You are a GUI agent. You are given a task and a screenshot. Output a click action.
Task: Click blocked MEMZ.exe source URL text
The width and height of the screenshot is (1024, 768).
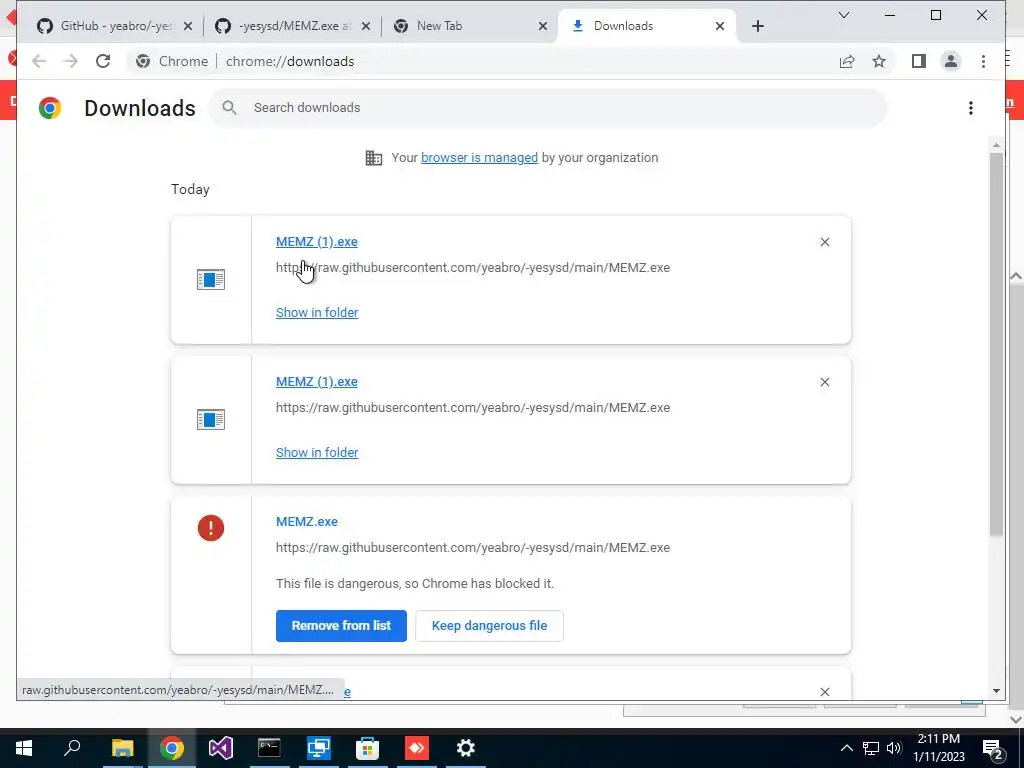click(x=473, y=548)
